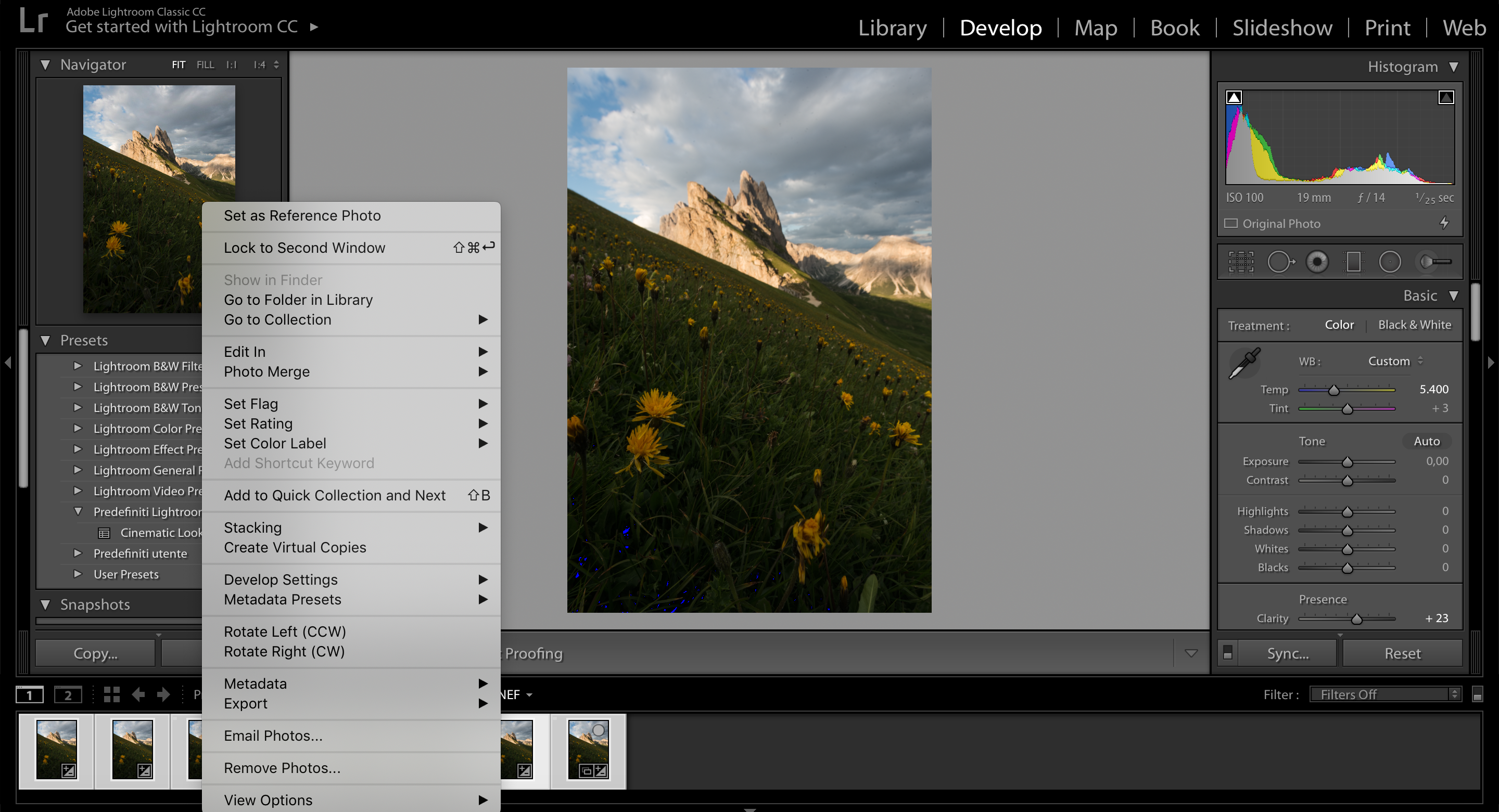Select the first filmstrip thumbnail
This screenshot has height=812, width=1499.
click(56, 749)
